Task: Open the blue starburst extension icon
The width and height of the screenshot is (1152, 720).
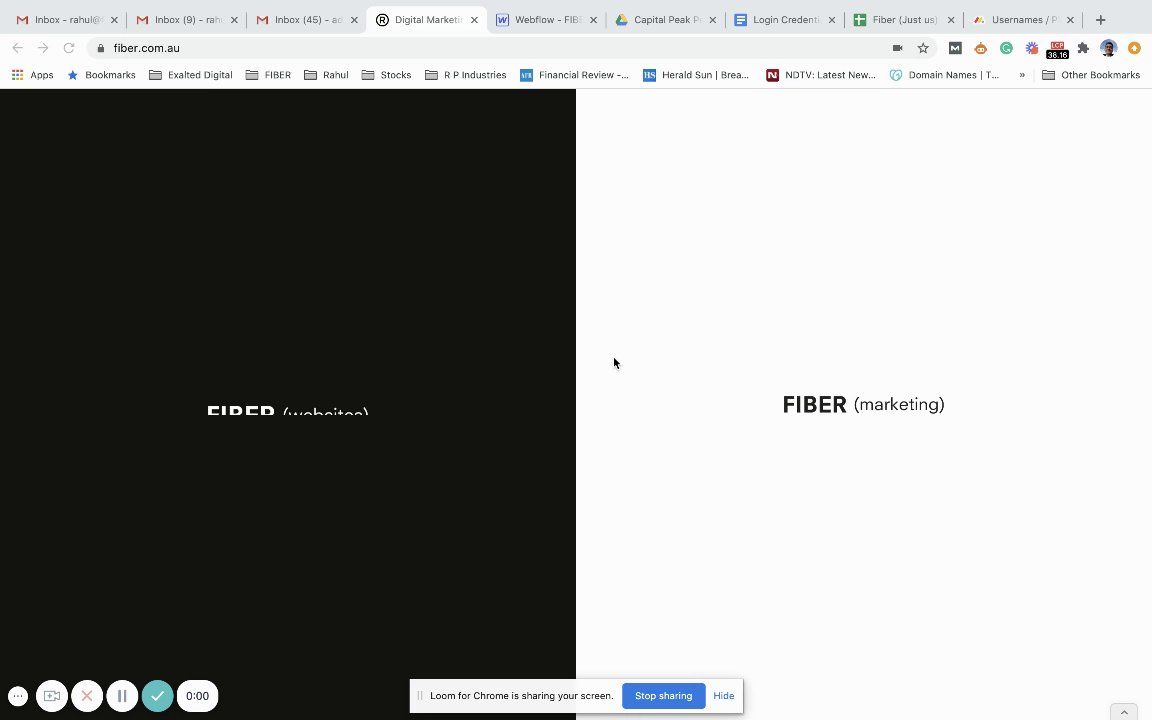Action: pyautogui.click(x=1032, y=48)
